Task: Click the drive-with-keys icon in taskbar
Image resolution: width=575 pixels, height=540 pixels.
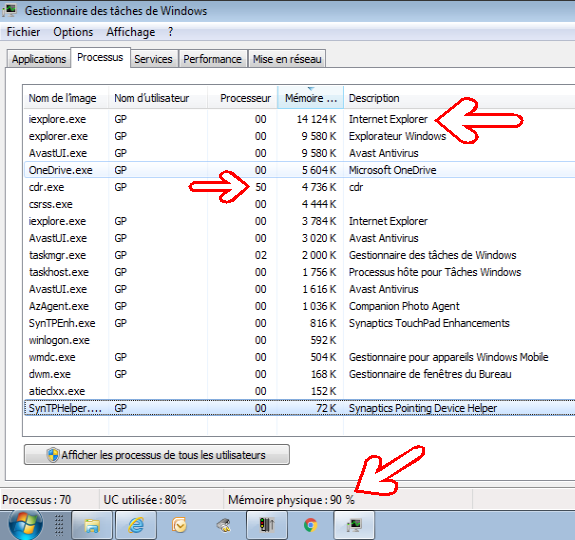Action: (x=224, y=525)
